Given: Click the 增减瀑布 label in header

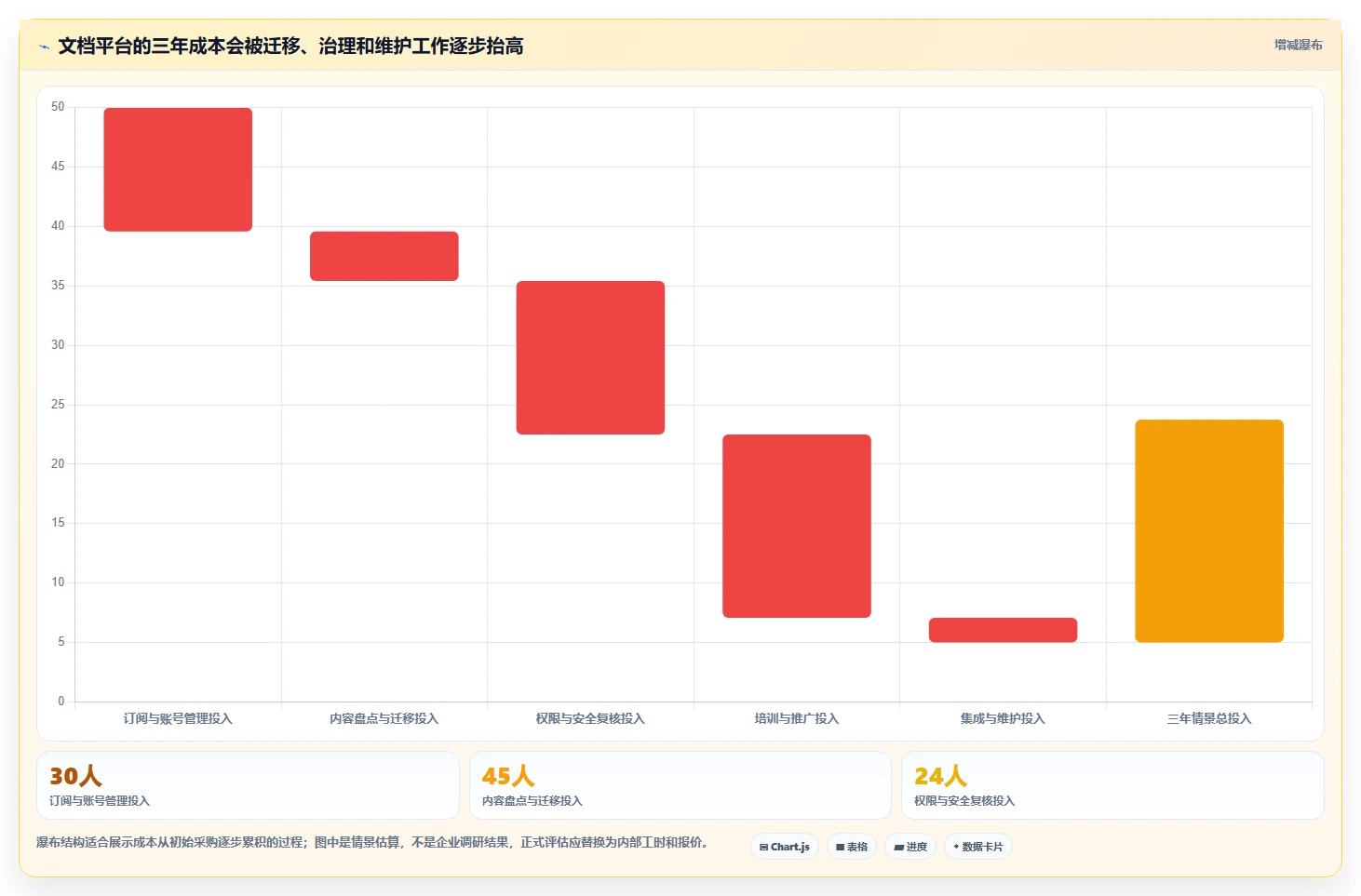Looking at the screenshot, I should point(1298,45).
